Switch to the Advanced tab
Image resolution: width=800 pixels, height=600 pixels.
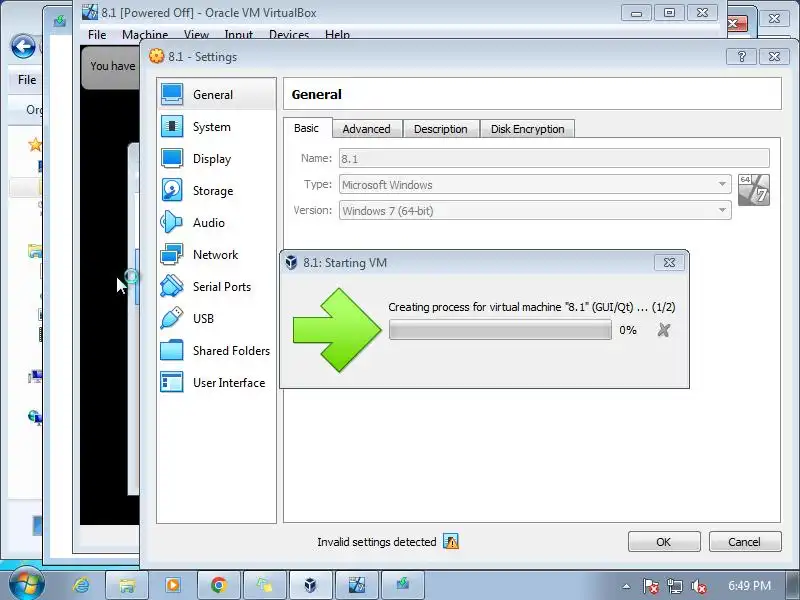coord(366,129)
